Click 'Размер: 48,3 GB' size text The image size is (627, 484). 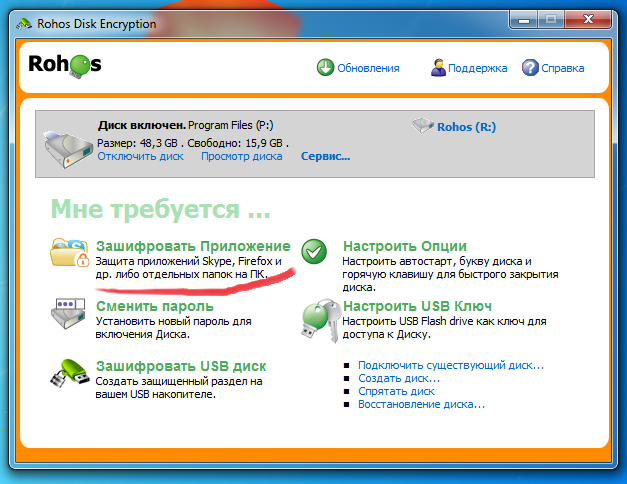tap(137, 143)
